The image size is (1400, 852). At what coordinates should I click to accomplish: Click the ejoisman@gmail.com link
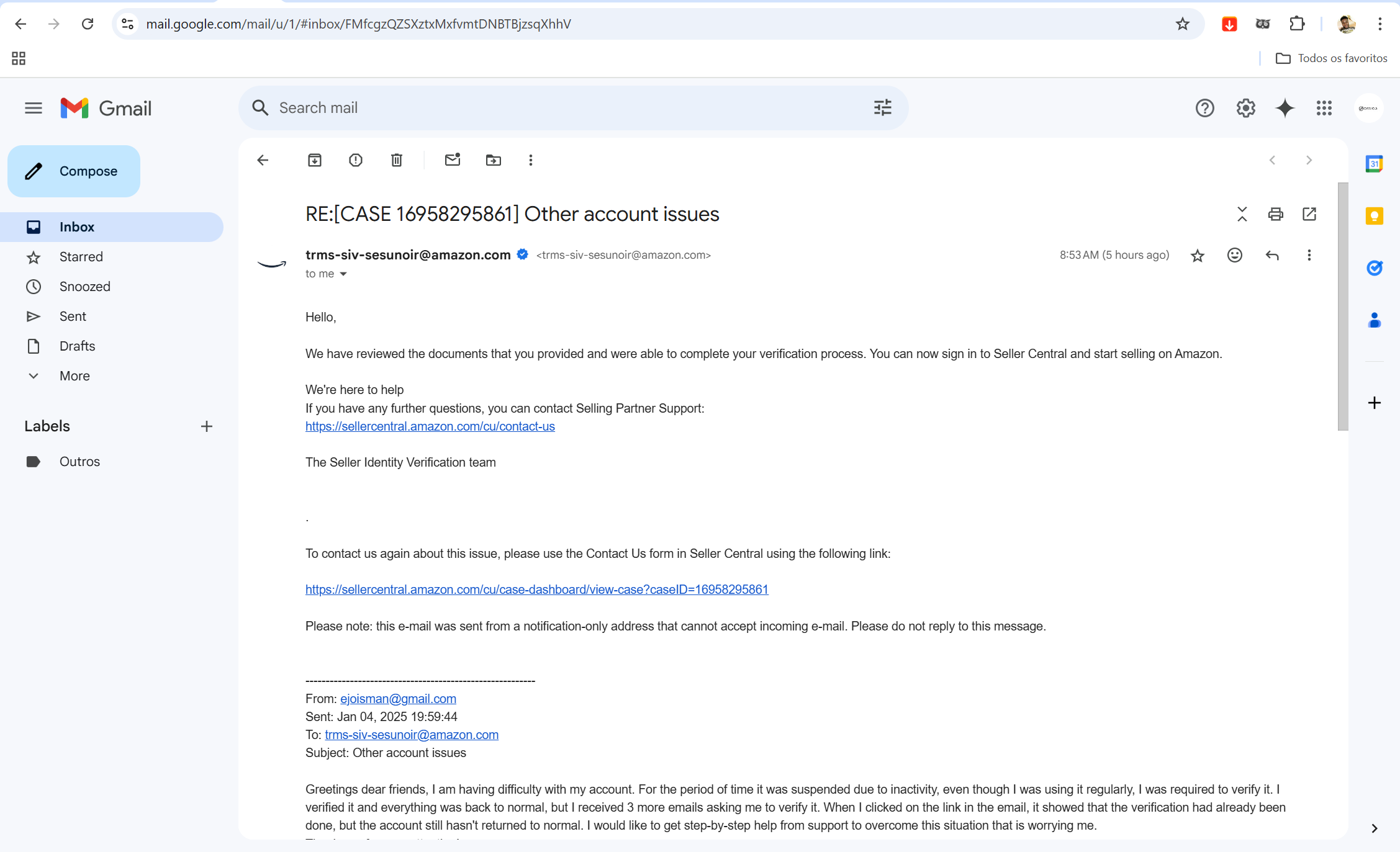(x=398, y=699)
